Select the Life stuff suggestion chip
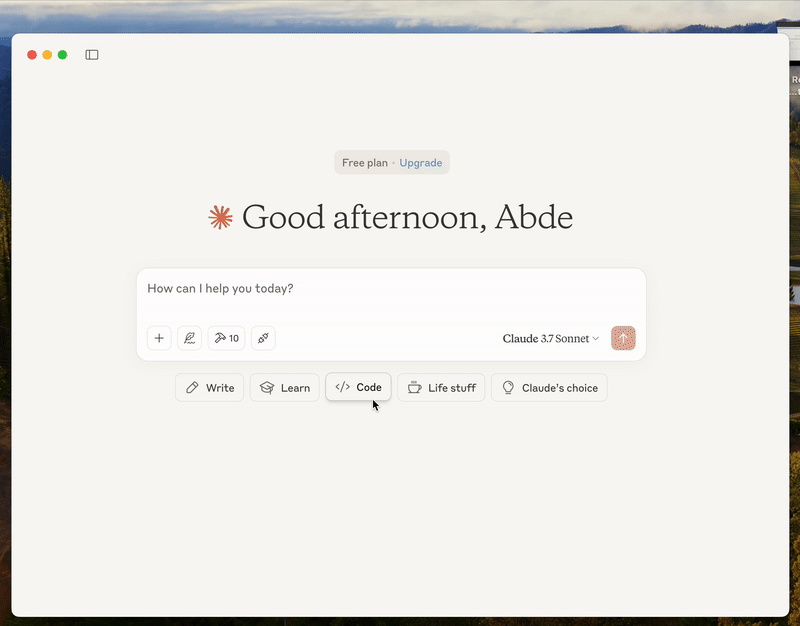The image size is (800, 626). [441, 388]
